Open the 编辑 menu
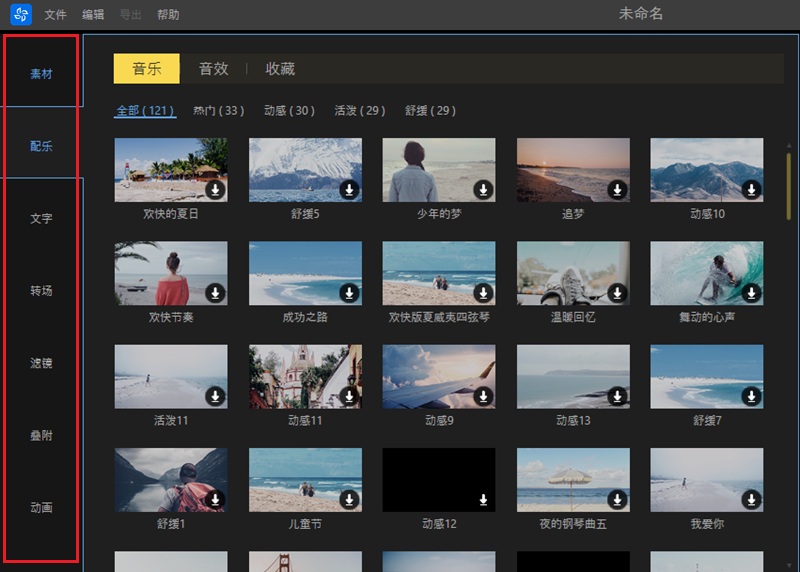This screenshot has height=572, width=800. click(x=93, y=15)
